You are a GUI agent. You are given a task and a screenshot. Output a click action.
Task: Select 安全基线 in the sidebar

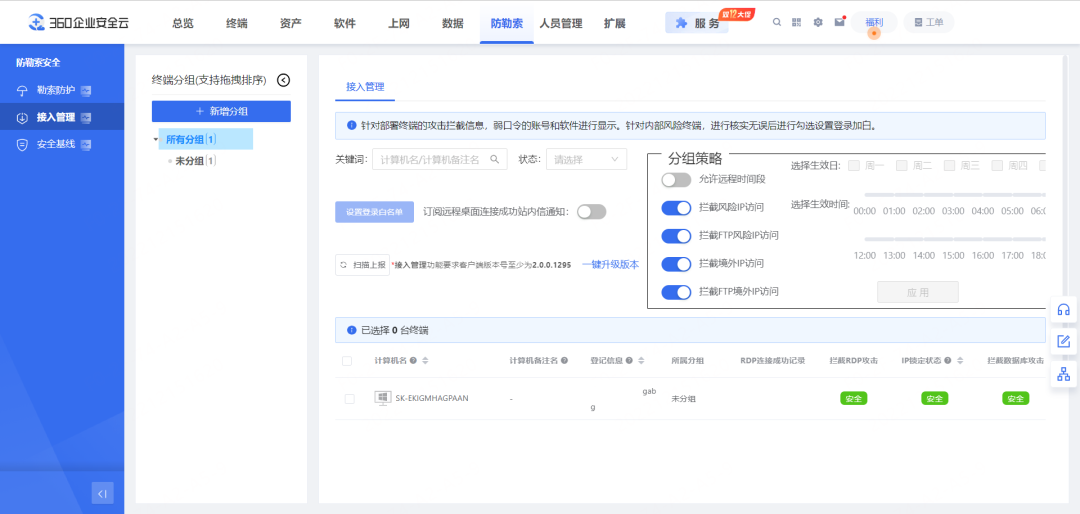(55, 144)
